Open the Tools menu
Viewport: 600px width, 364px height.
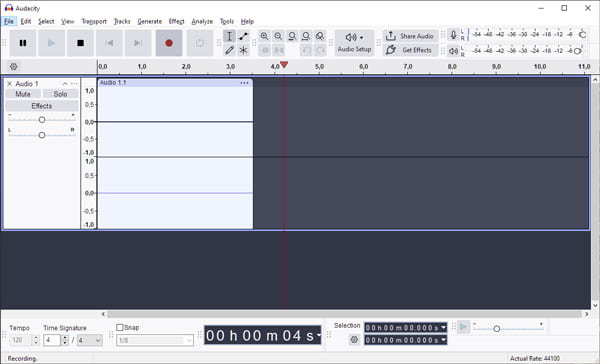[227, 21]
